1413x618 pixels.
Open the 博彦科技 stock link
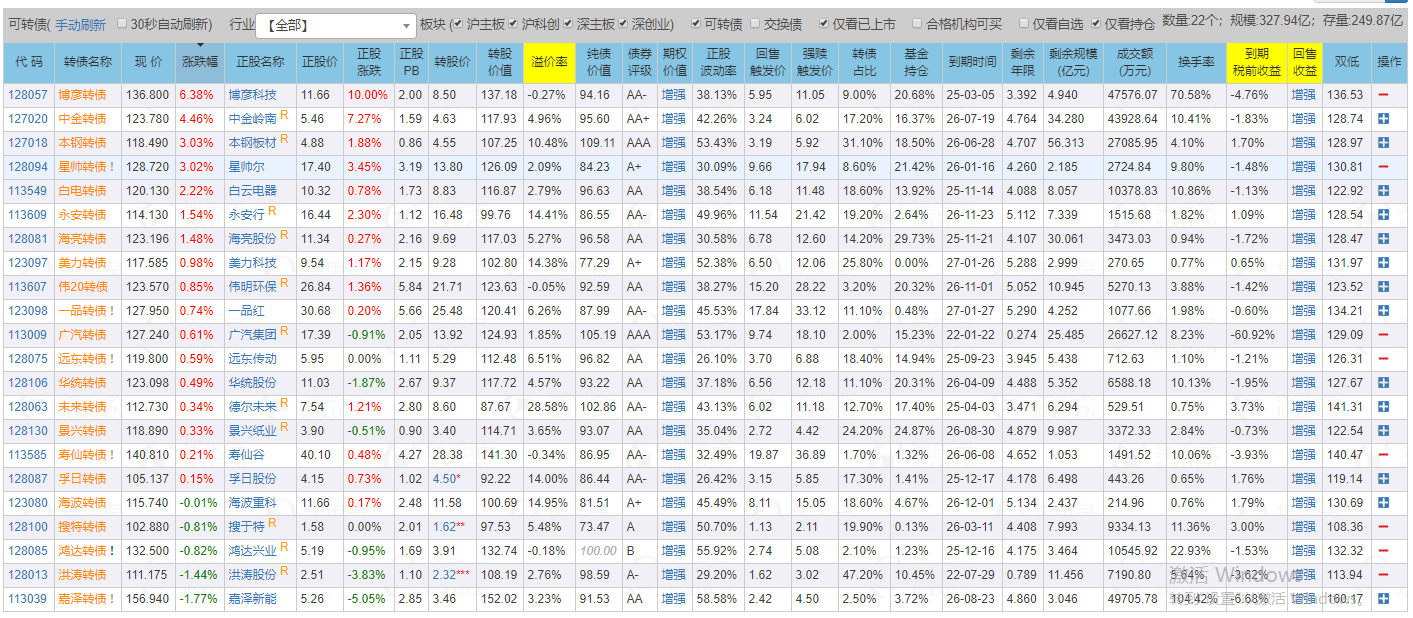[253, 95]
